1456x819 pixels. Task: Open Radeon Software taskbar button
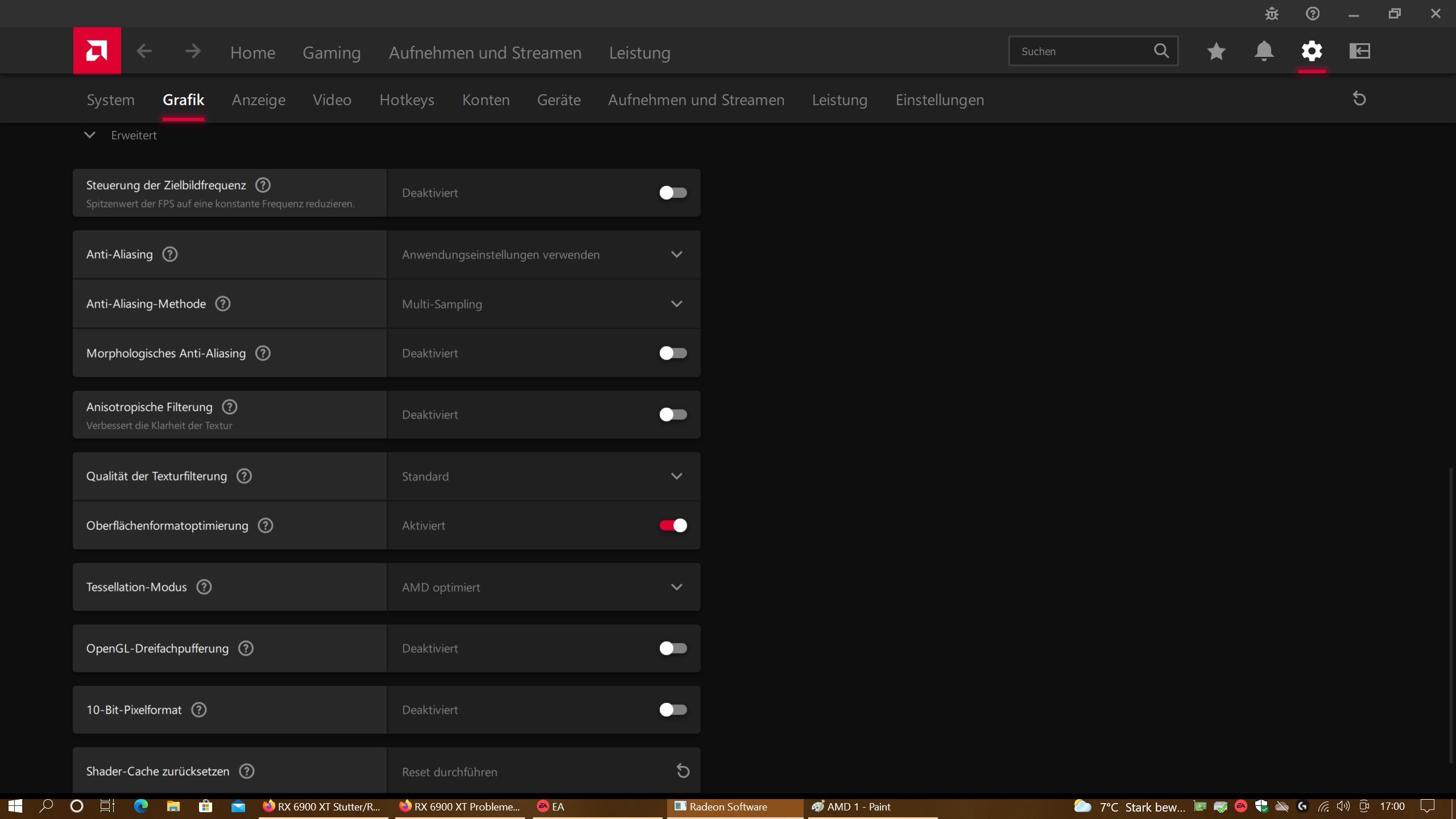point(728,806)
